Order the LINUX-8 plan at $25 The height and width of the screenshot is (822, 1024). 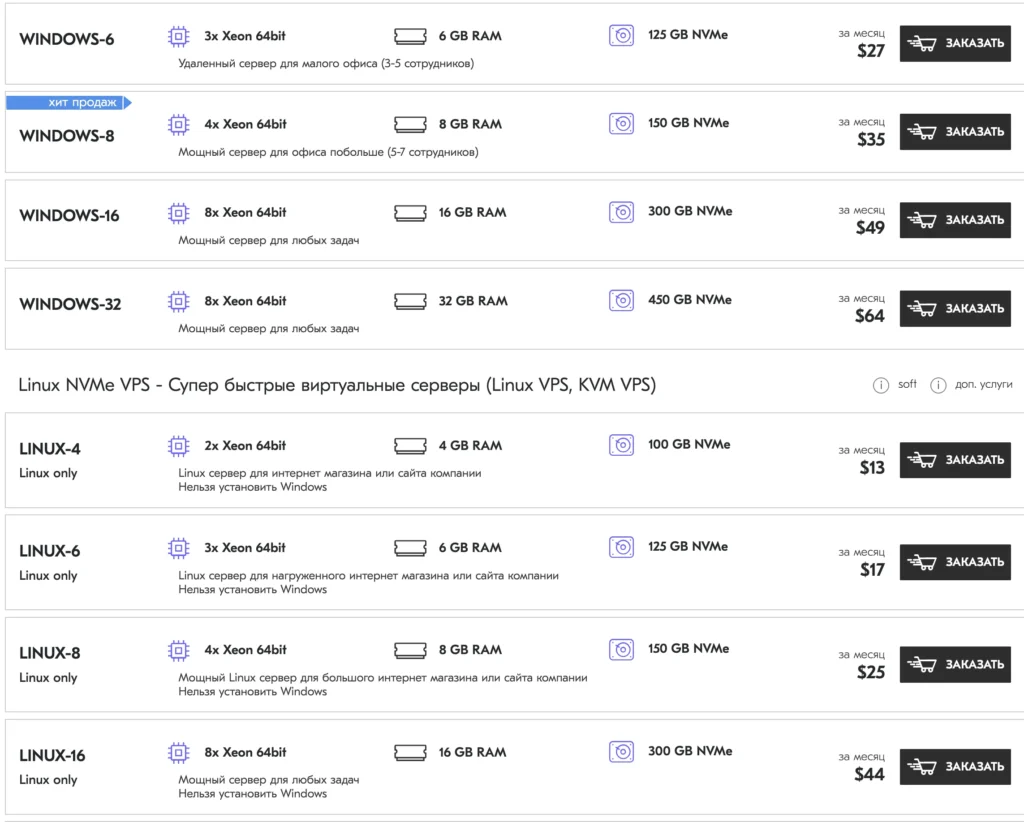955,664
